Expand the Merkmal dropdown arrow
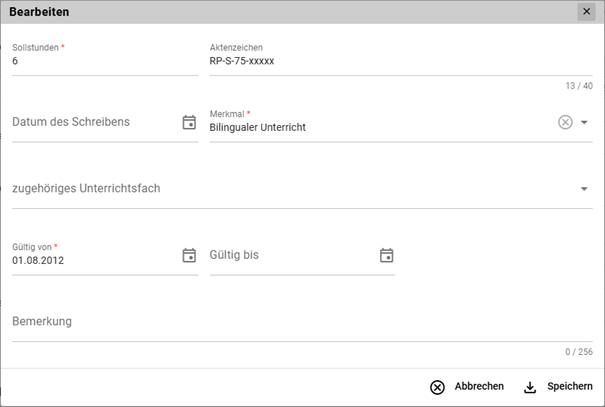Screen dimensions: 605x407 pyautogui.click(x=585, y=122)
